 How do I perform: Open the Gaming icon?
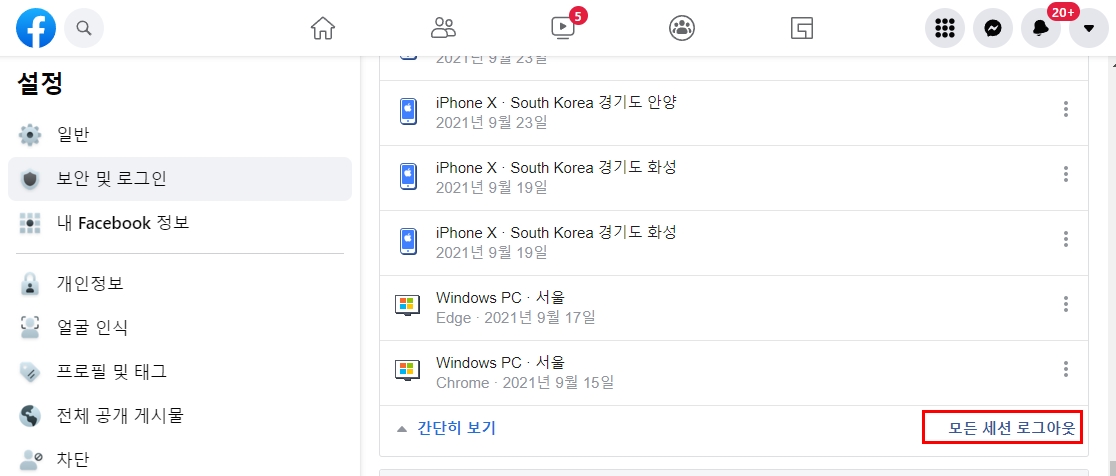(802, 28)
